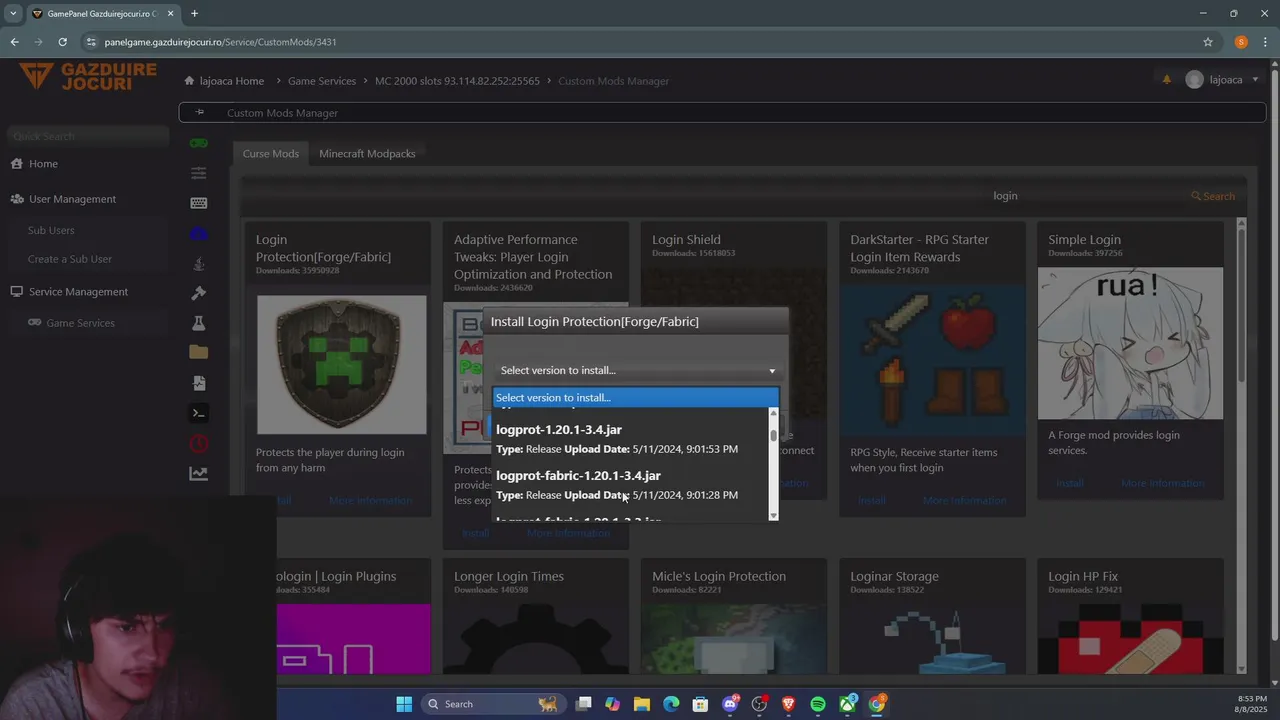Click the Chrome address bar URL
This screenshot has width=1280, height=720.
tap(220, 42)
